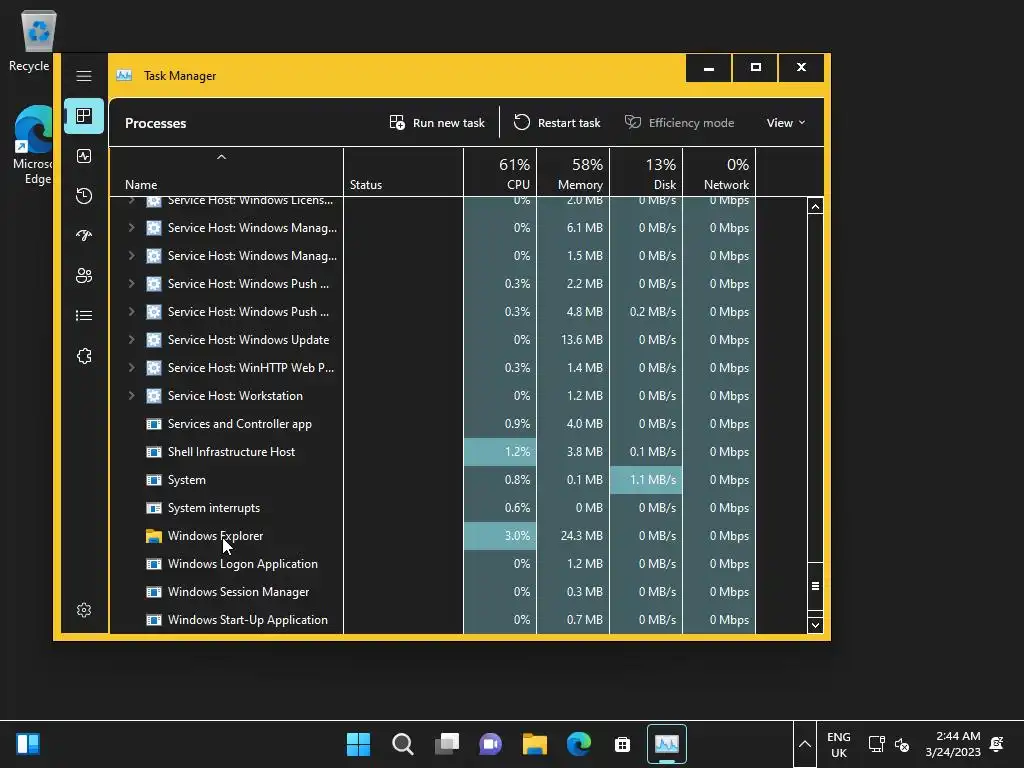Click the Efficiency mode button
The image size is (1024, 768).
679,123
